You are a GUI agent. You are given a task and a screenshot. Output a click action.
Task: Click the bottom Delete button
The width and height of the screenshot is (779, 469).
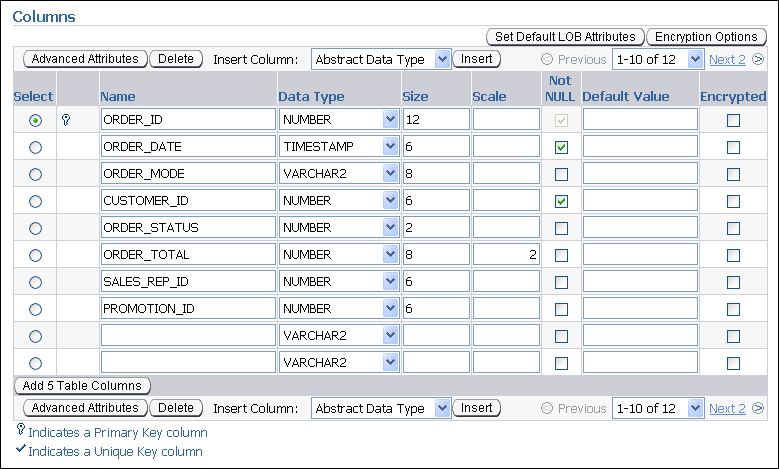(176, 408)
